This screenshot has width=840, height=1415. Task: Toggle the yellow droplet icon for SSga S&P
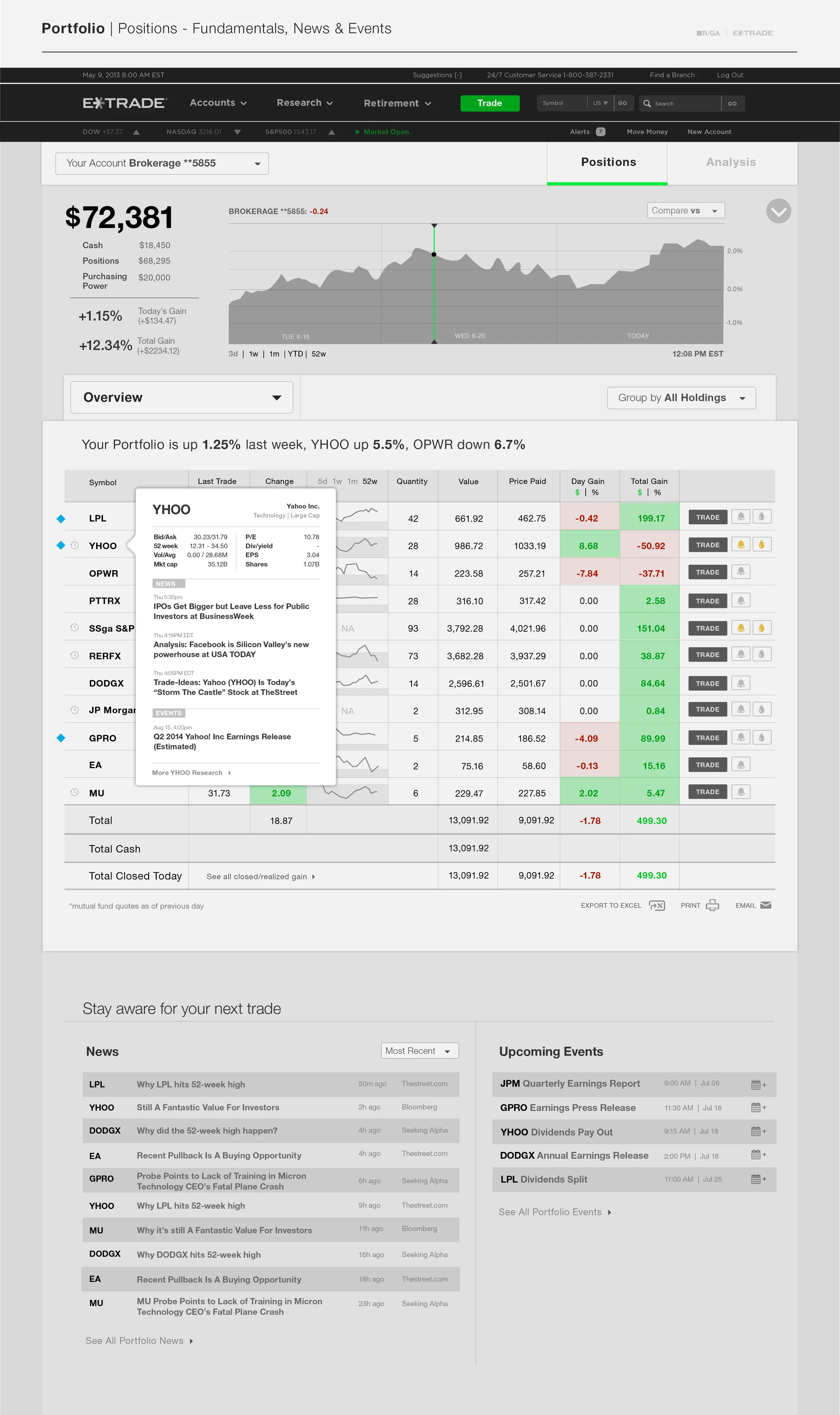pos(762,628)
